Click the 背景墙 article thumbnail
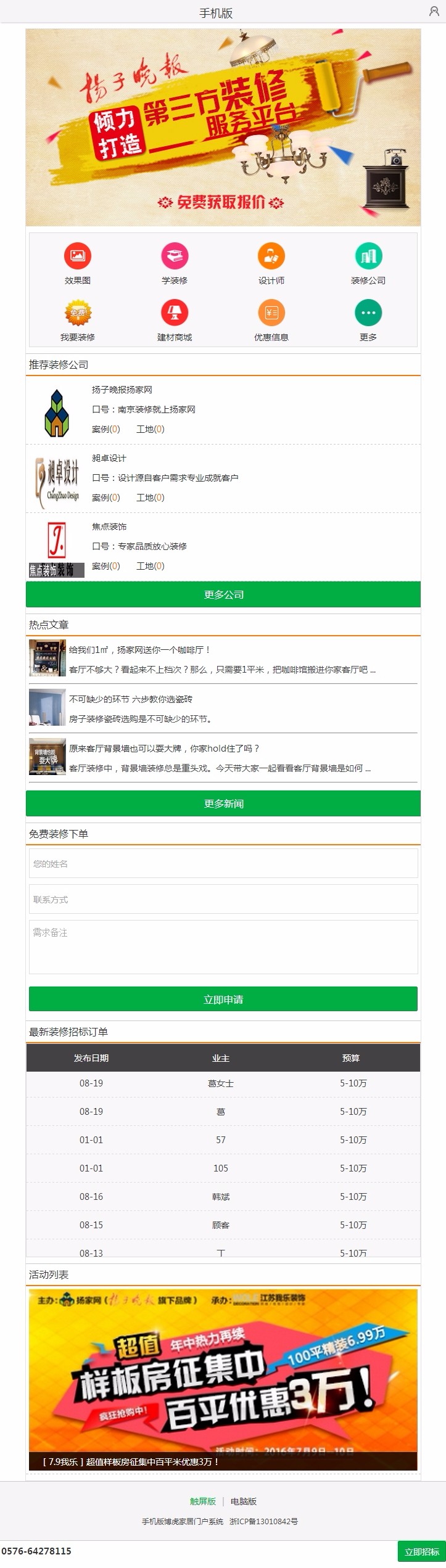 [47, 757]
